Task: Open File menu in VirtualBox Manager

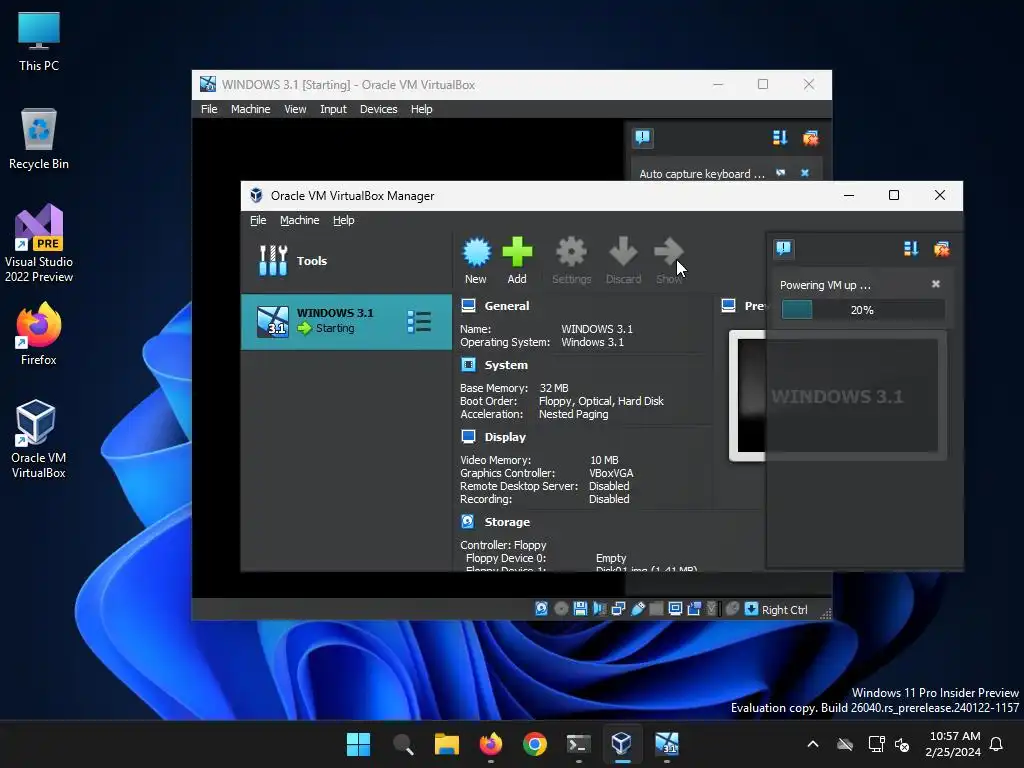Action: pyautogui.click(x=258, y=221)
